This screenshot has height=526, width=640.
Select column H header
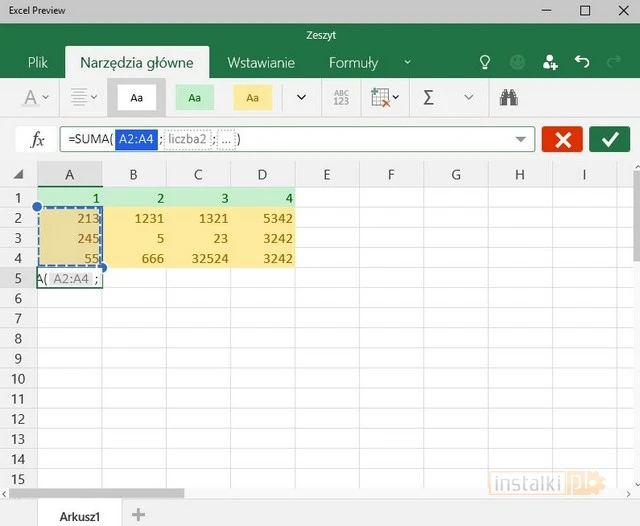click(520, 175)
